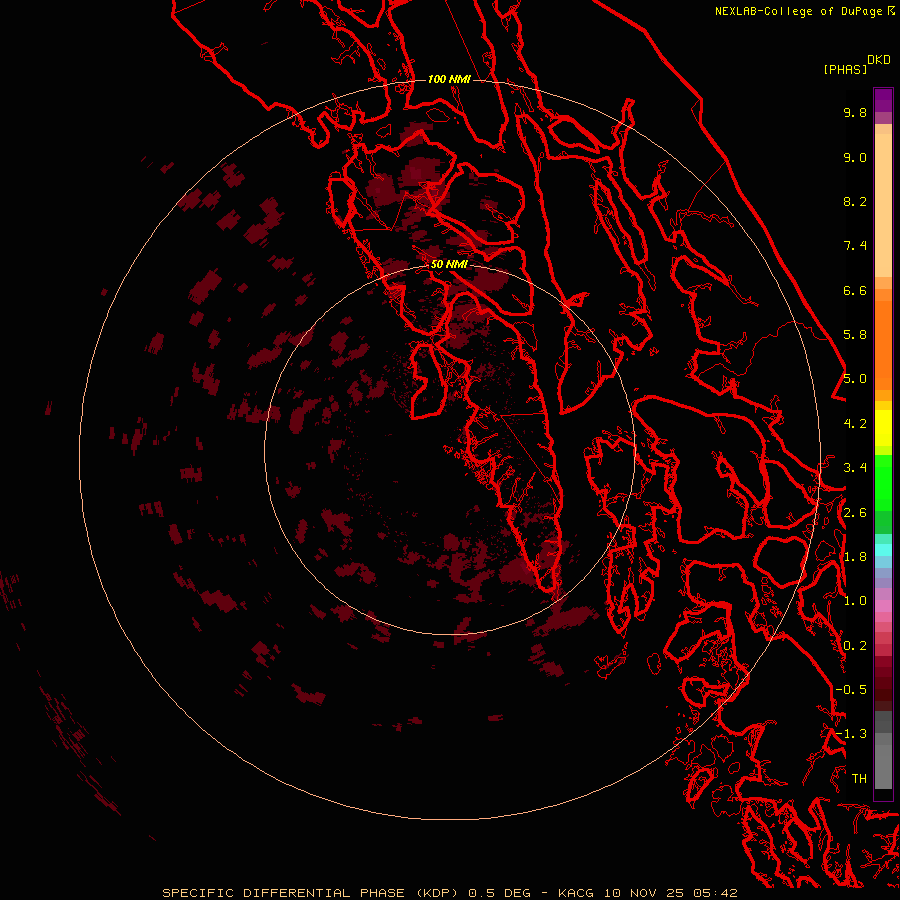Click the 5.0 legend value
Image resolution: width=900 pixels, height=900 pixels.
pos(855,379)
